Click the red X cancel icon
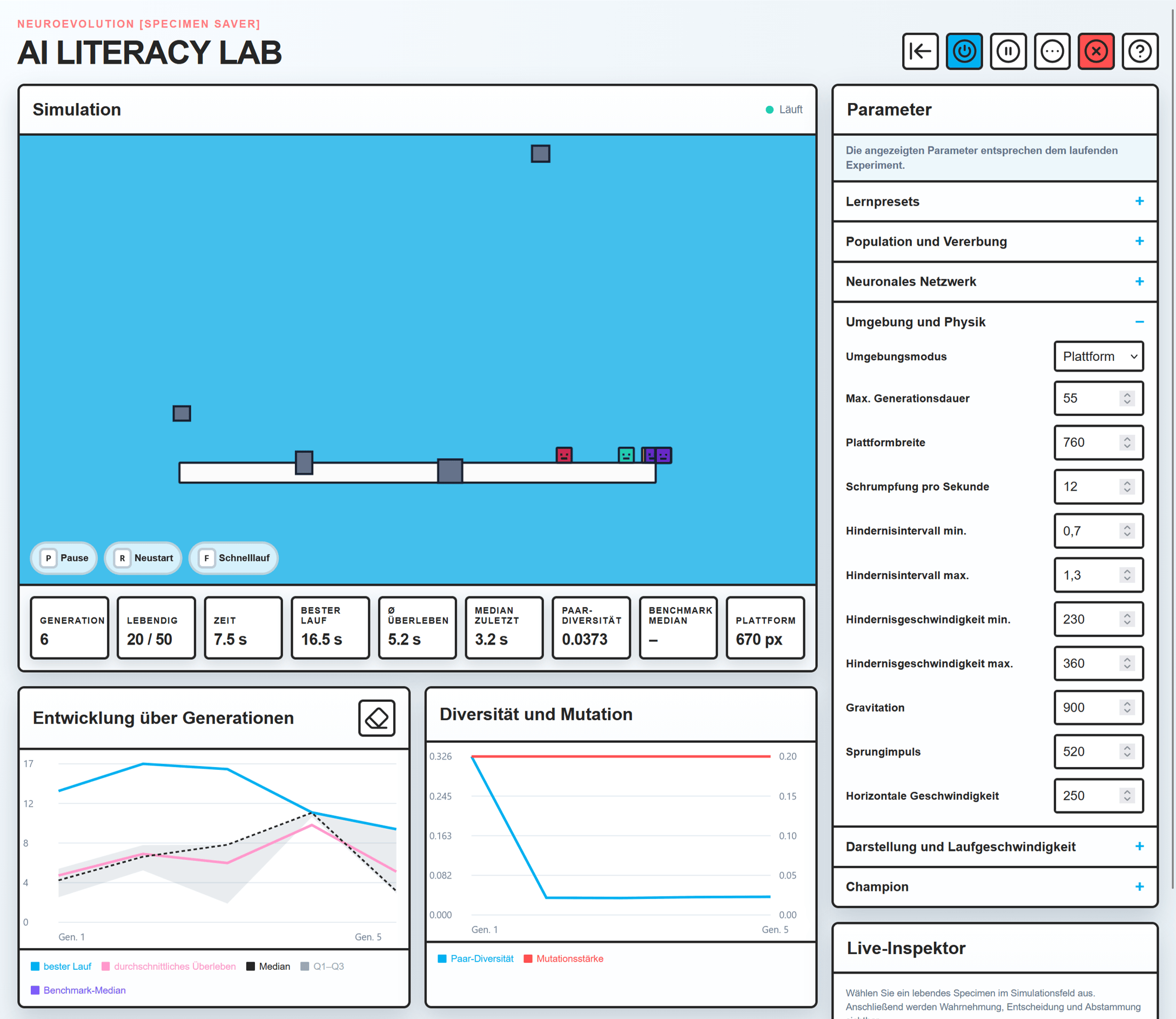Viewport: 1176px width, 1019px height. click(x=1096, y=51)
